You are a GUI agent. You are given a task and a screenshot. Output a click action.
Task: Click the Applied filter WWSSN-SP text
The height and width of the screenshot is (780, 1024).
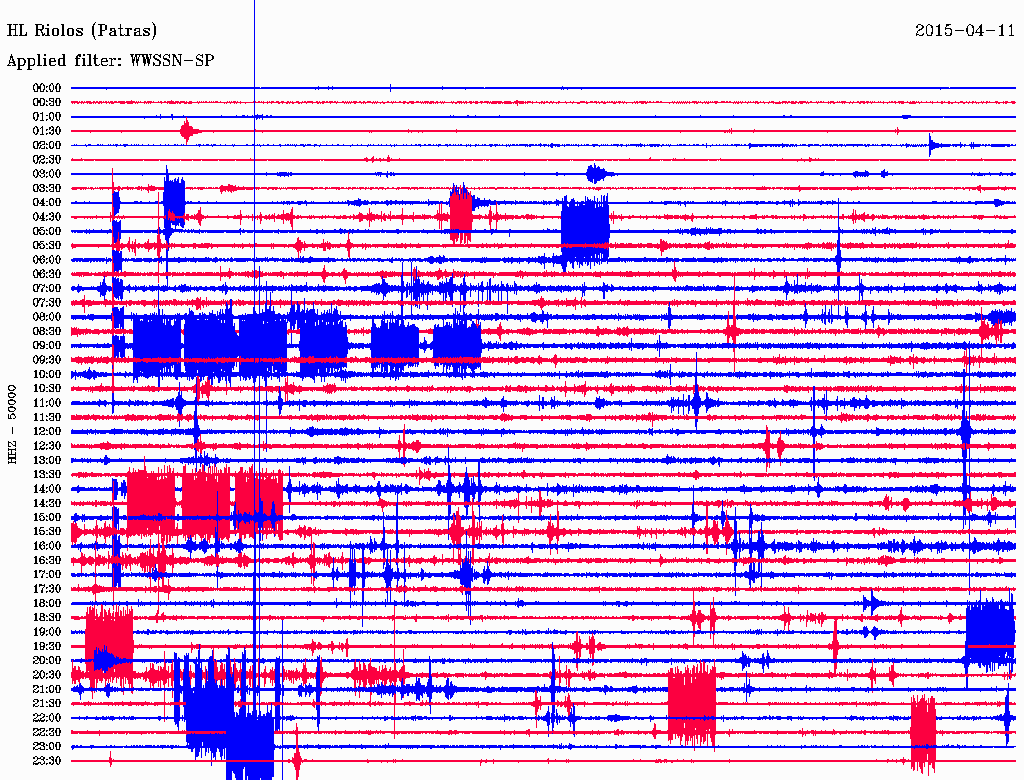coord(110,61)
